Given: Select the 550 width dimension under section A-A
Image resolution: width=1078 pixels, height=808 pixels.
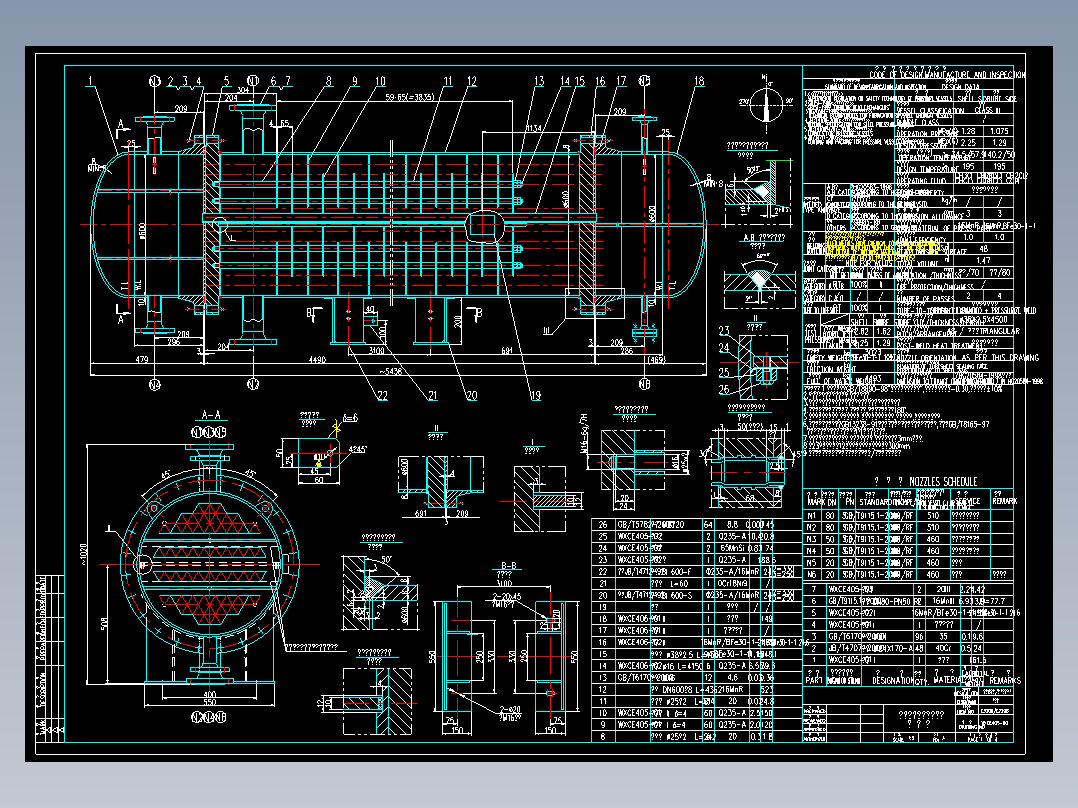Looking at the screenshot, I should coord(209,702).
